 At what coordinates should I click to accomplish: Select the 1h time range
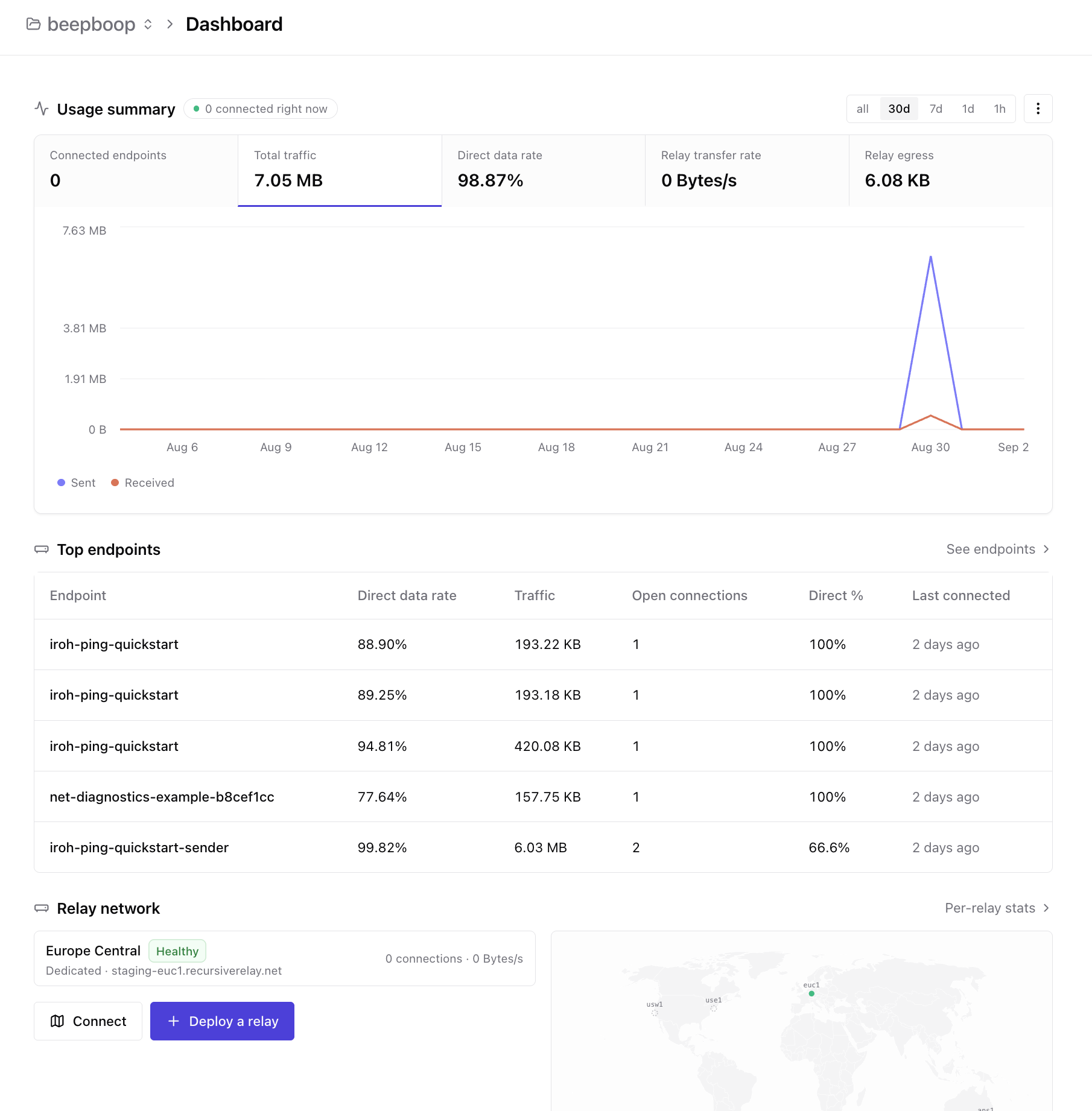pos(1000,109)
